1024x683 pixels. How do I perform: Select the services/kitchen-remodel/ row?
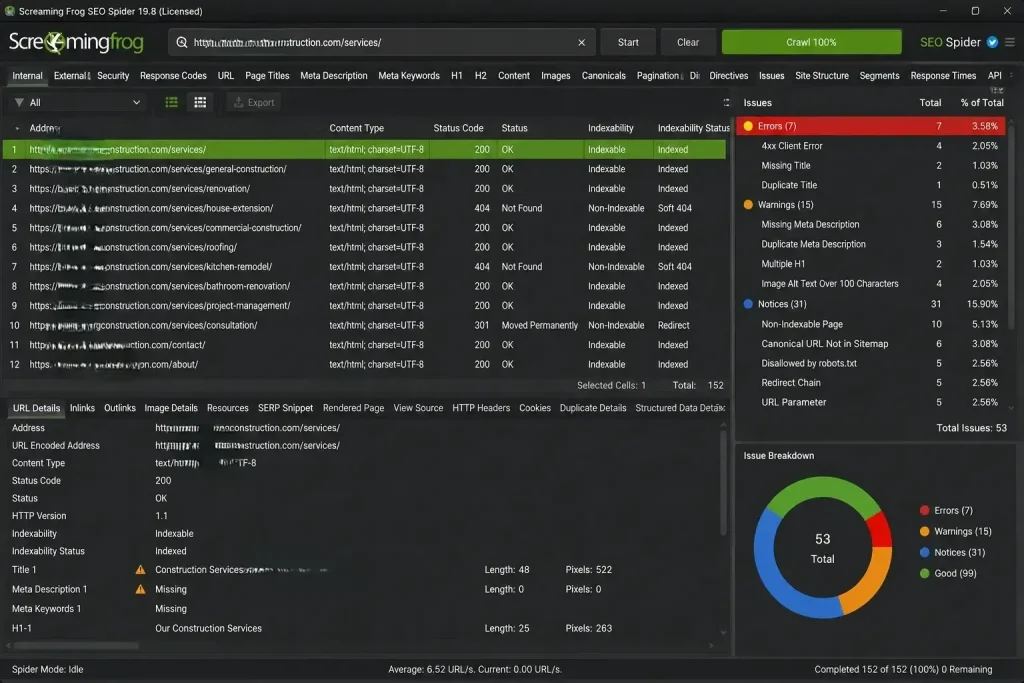pyautogui.click(x=364, y=266)
